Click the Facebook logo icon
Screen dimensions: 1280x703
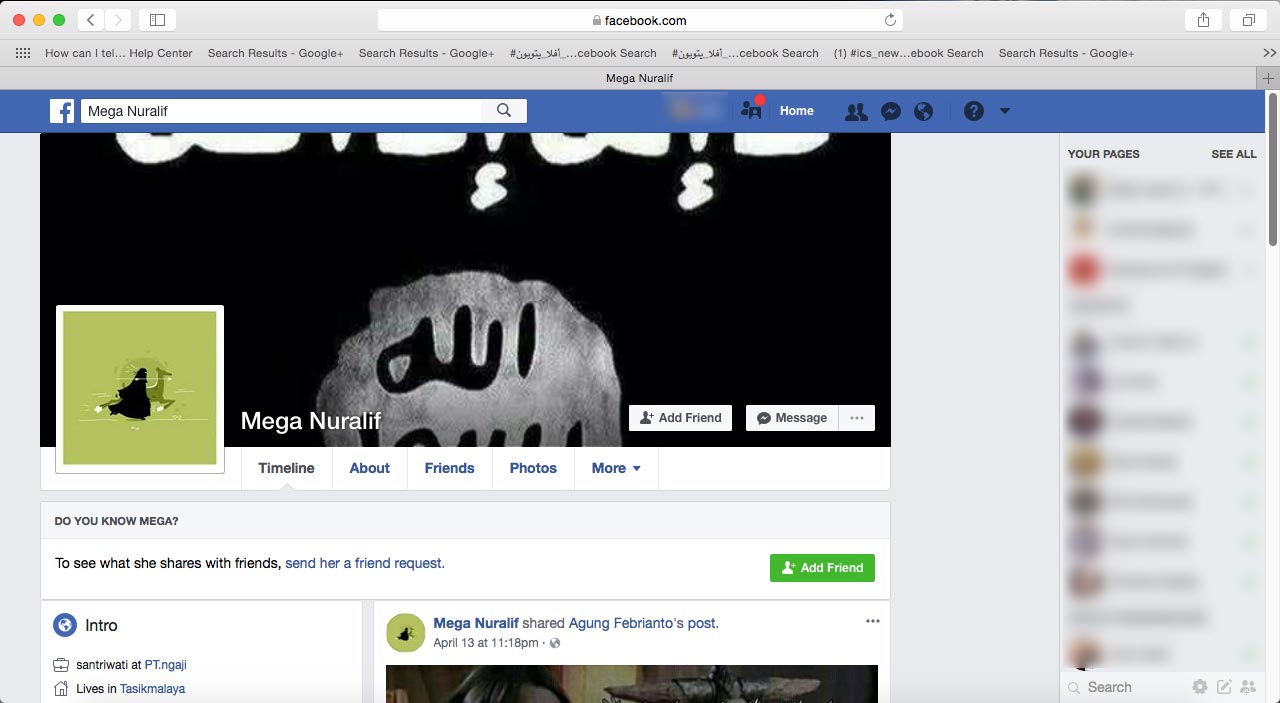click(x=62, y=111)
